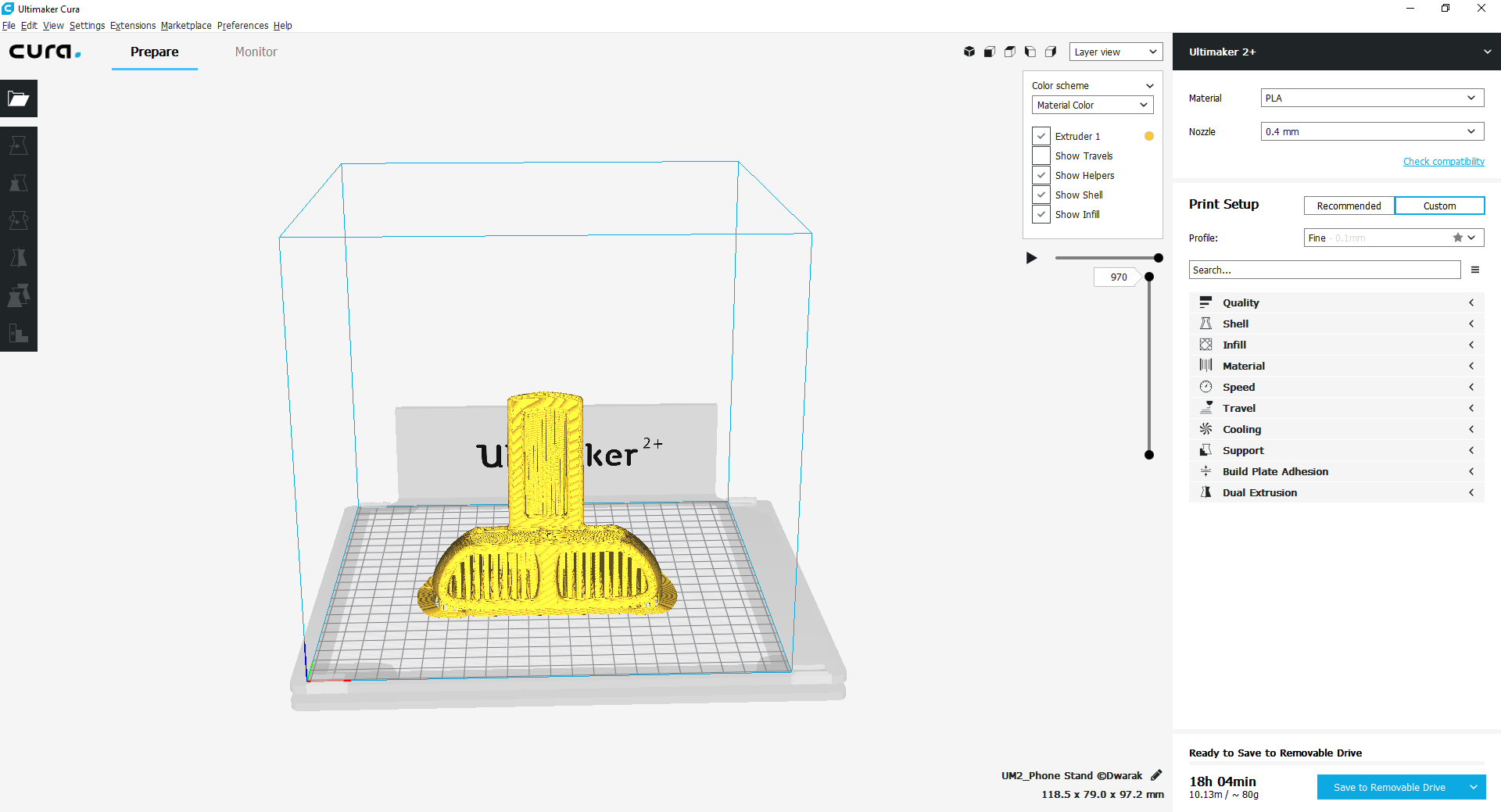Click the Shell category icon
1501x812 pixels.
tap(1205, 324)
